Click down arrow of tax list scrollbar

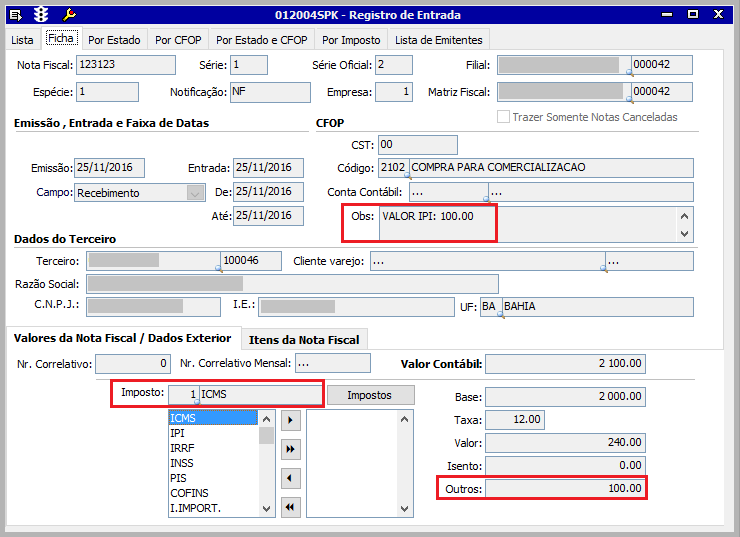click(x=267, y=509)
